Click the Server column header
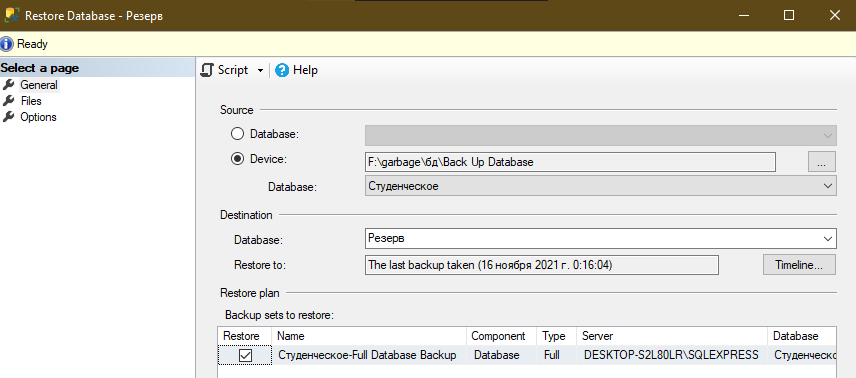The width and height of the screenshot is (856, 378). (x=673, y=336)
